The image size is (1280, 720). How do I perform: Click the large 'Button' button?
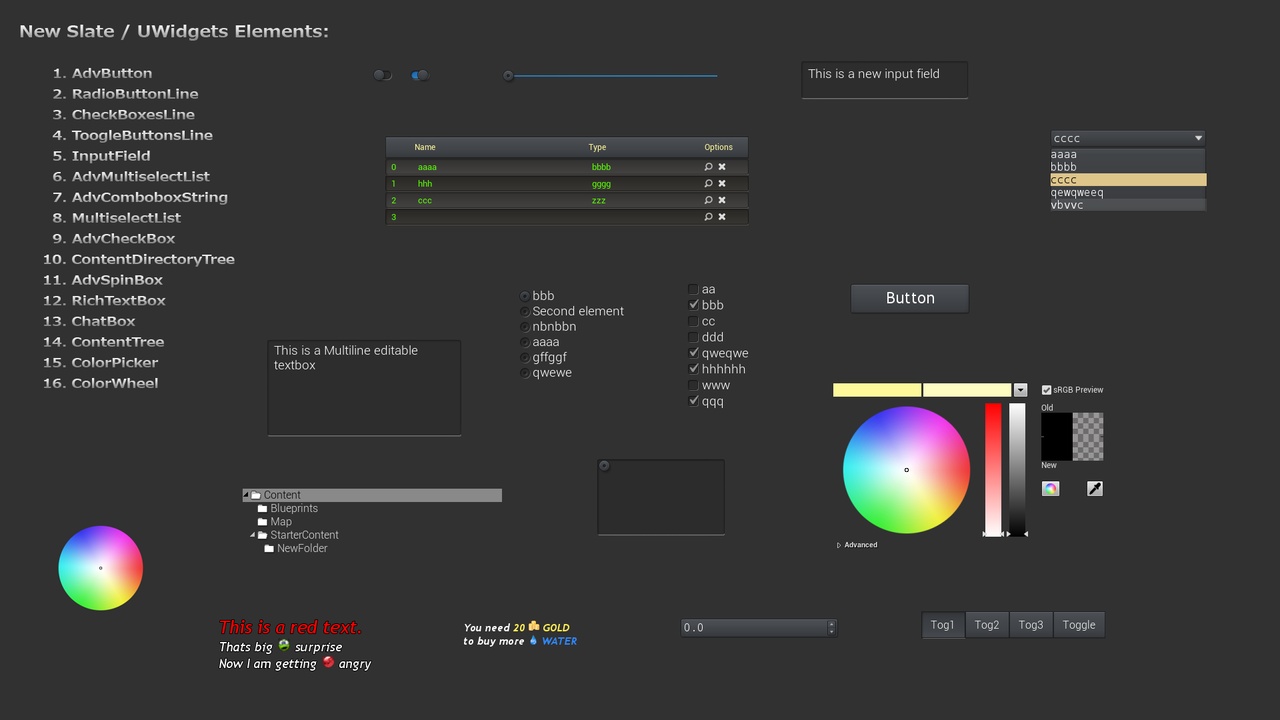[x=910, y=298]
